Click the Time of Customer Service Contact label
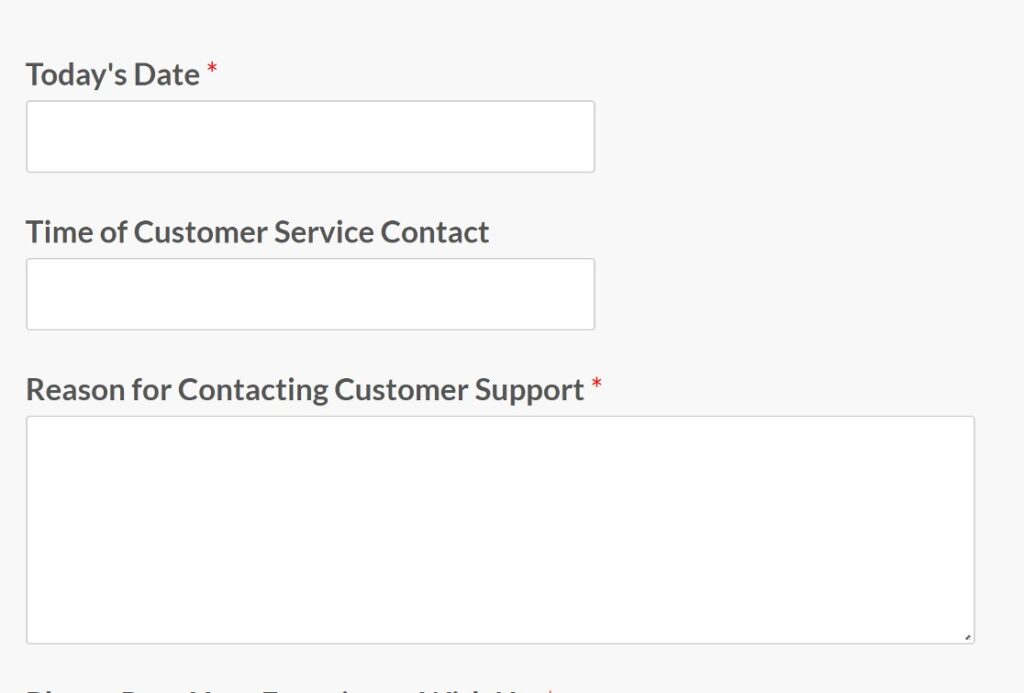The height and width of the screenshot is (693, 1024). (x=257, y=231)
